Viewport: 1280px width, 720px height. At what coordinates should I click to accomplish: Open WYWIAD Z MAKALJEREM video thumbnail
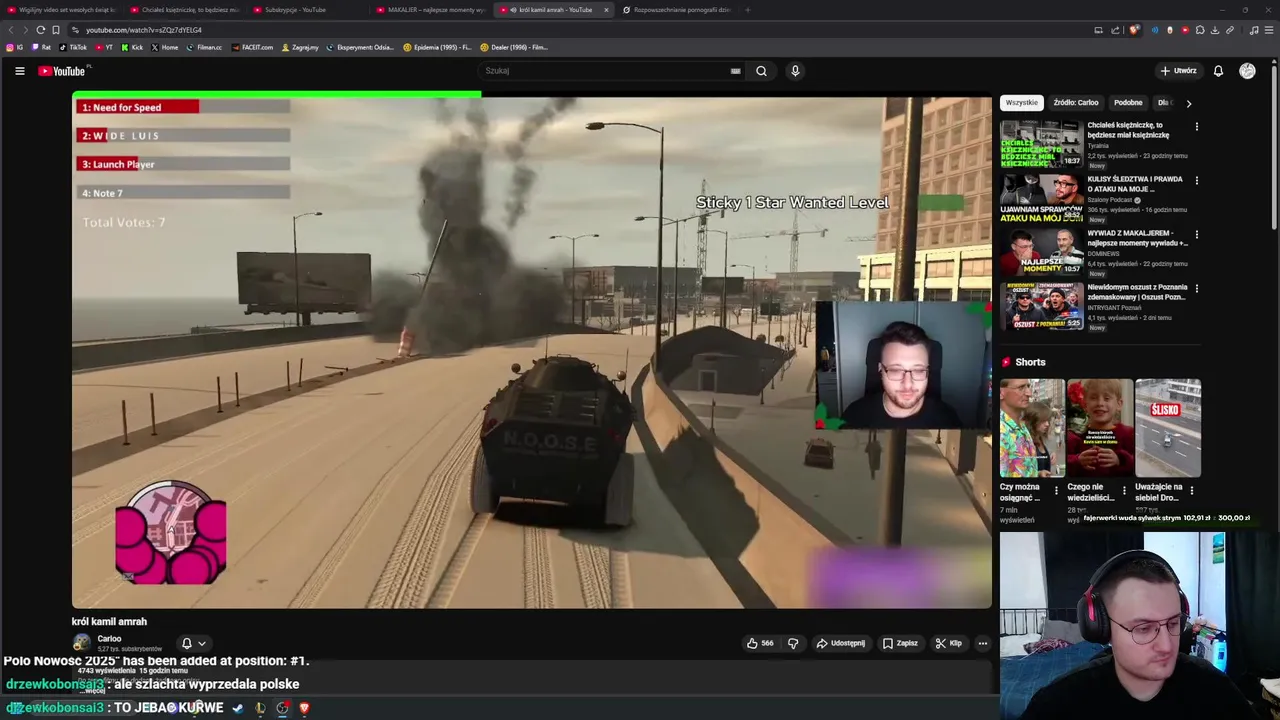pos(1041,252)
